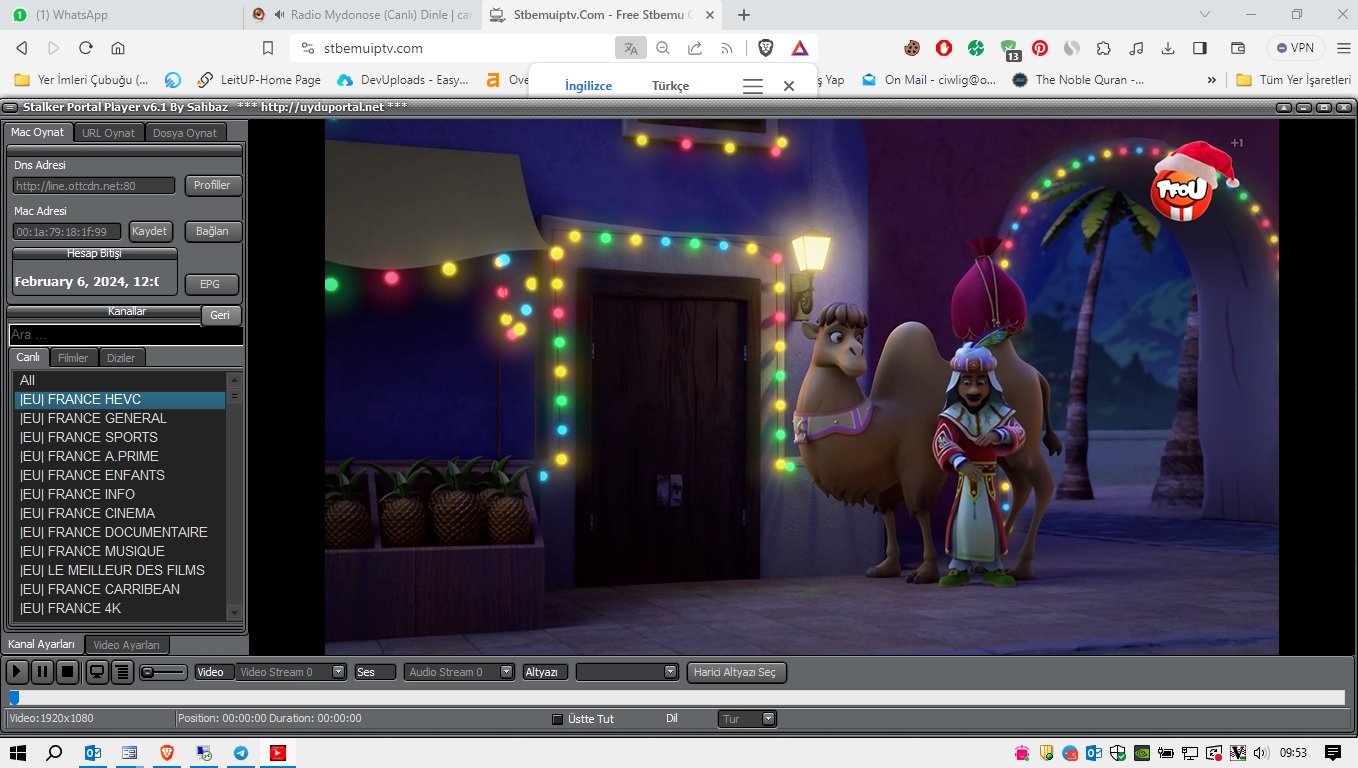Open Telegram from the taskbar

(x=241, y=753)
